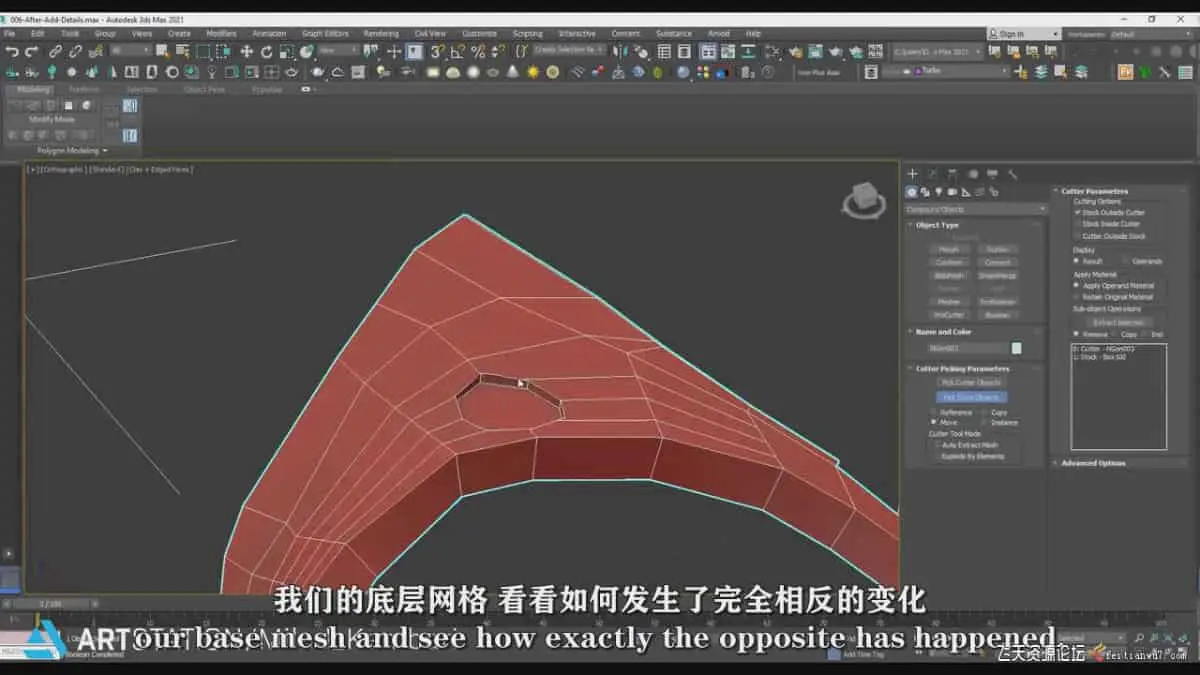Open the Utilities wrench panel tab
This screenshot has height=675, width=1200.
[1012, 174]
